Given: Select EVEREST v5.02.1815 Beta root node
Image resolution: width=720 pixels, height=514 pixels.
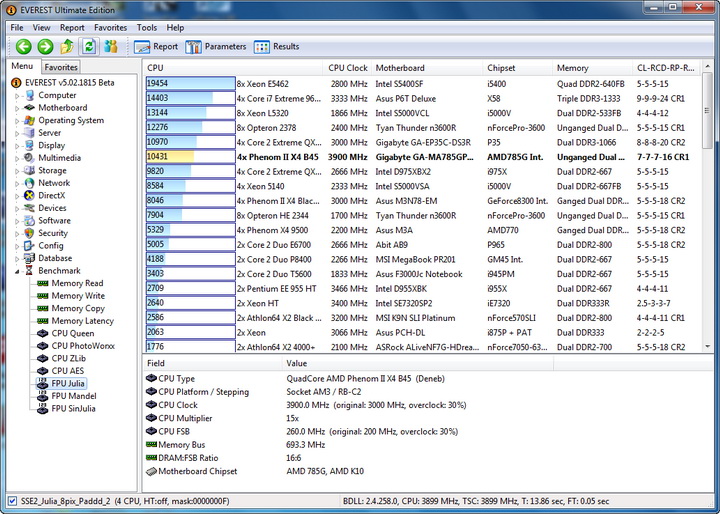Looking at the screenshot, I should tap(69, 83).
